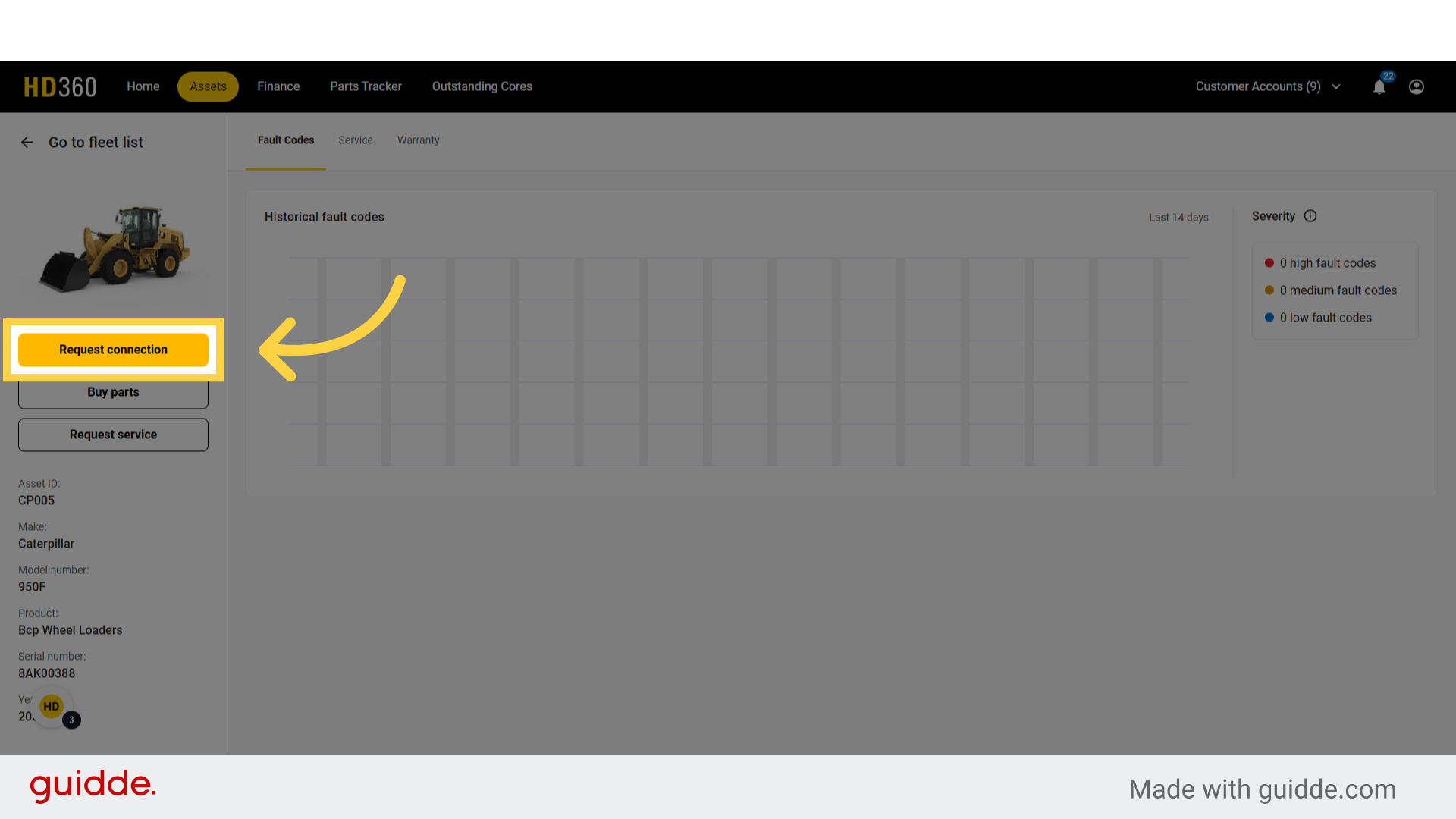Viewport: 1456px width, 819px height.
Task: Switch to the Service tab
Action: point(355,140)
